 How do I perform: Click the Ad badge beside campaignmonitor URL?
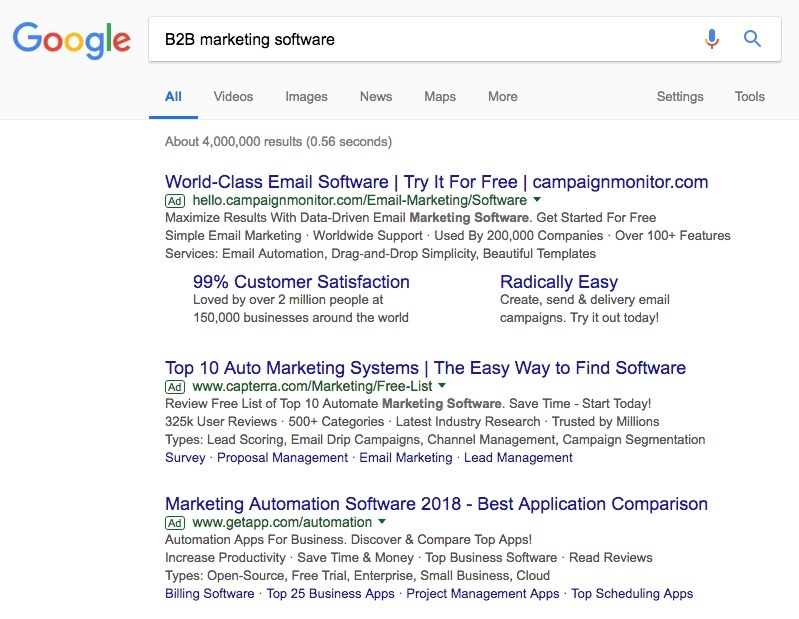click(175, 201)
